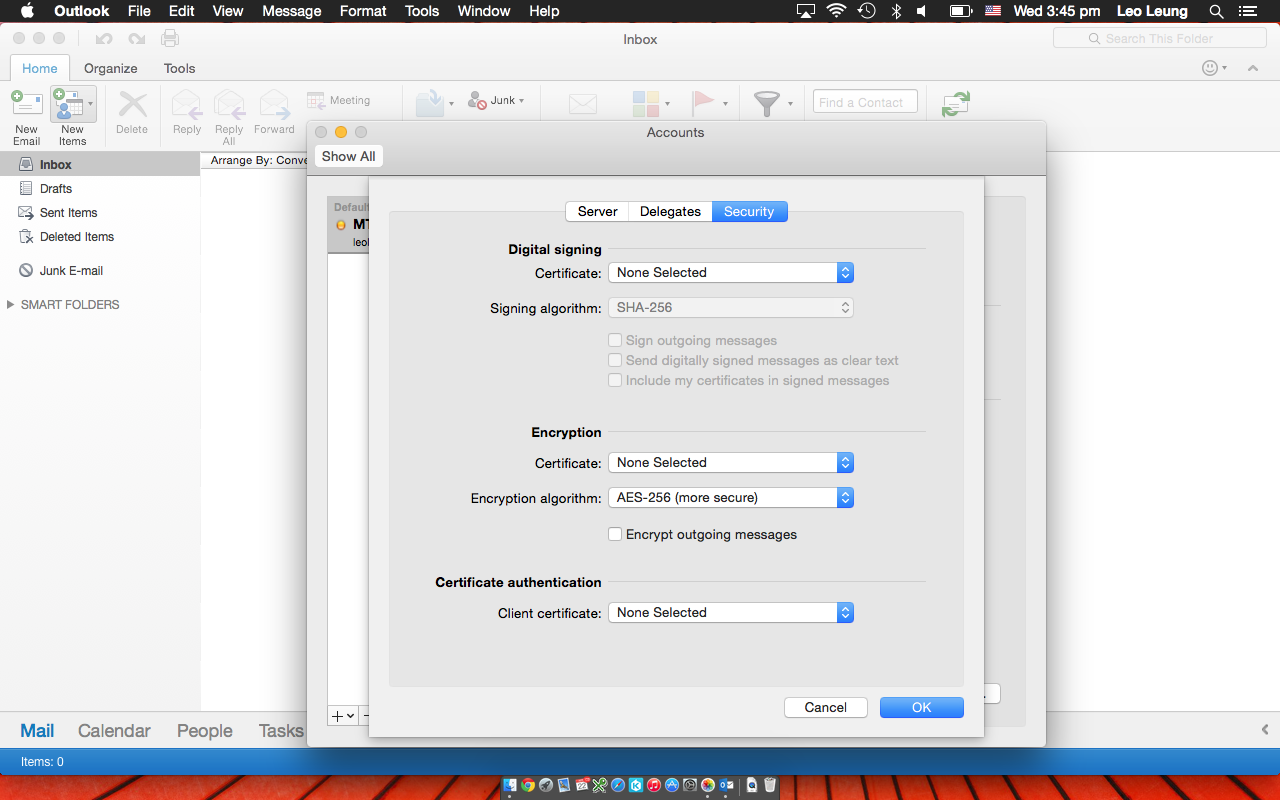This screenshot has height=800, width=1280.
Task: Select Drafts folder in sidebar
Action: point(100,188)
